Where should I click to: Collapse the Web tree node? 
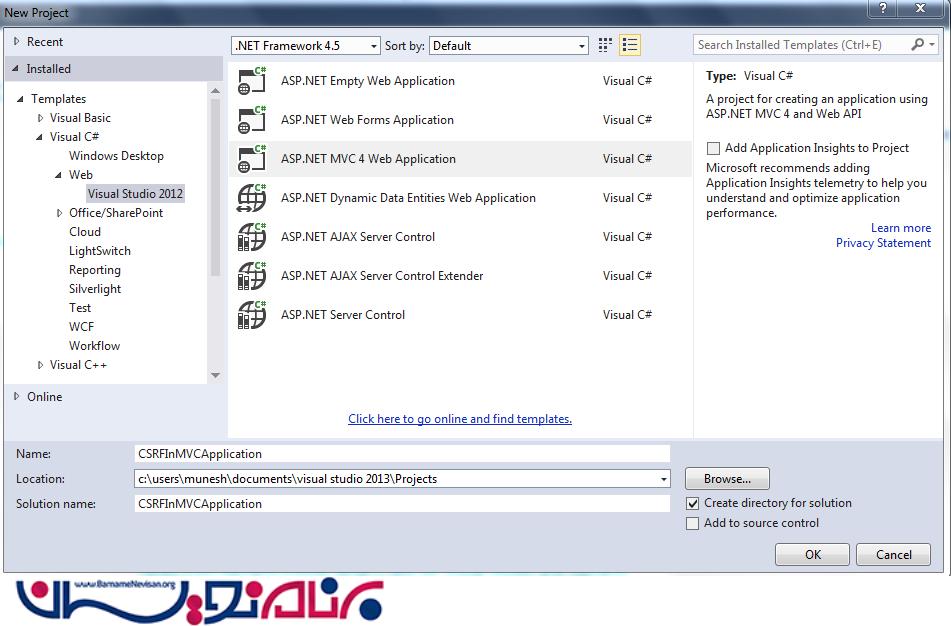pos(58,175)
